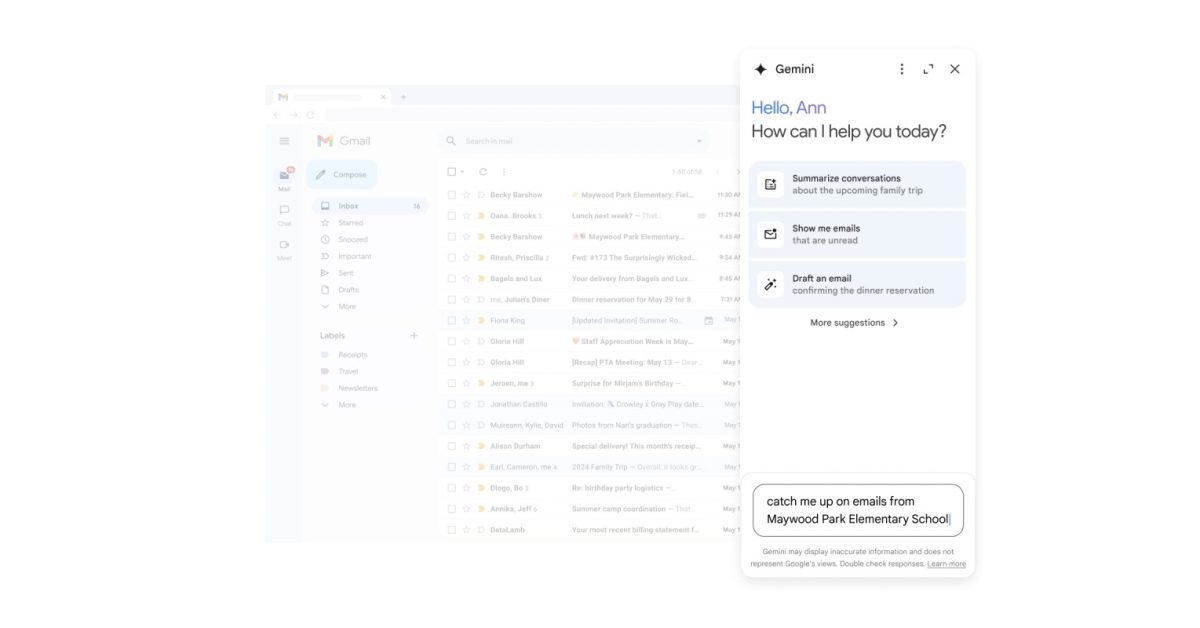Select the Gloria Hill Staff Appreciation email checkbox
This screenshot has width=1200, height=628.
(x=452, y=342)
